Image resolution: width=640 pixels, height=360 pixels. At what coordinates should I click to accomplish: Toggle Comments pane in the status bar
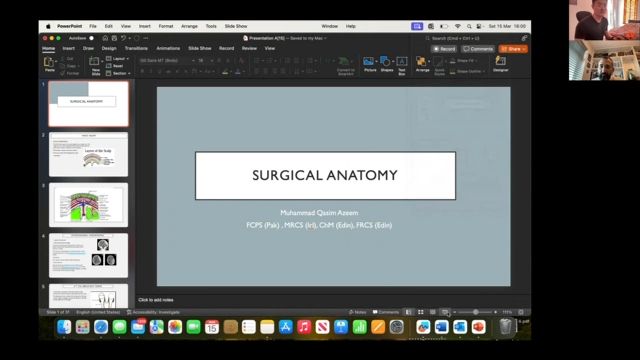pos(386,312)
